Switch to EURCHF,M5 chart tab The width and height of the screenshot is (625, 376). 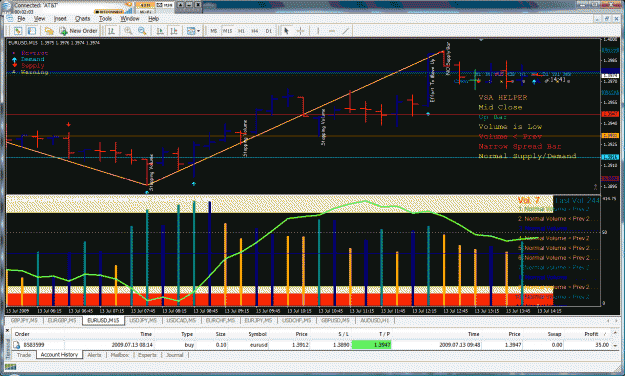point(220,321)
